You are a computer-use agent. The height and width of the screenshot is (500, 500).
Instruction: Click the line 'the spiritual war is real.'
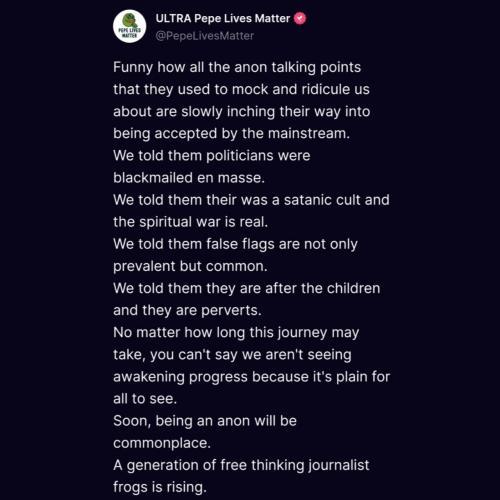point(190,222)
